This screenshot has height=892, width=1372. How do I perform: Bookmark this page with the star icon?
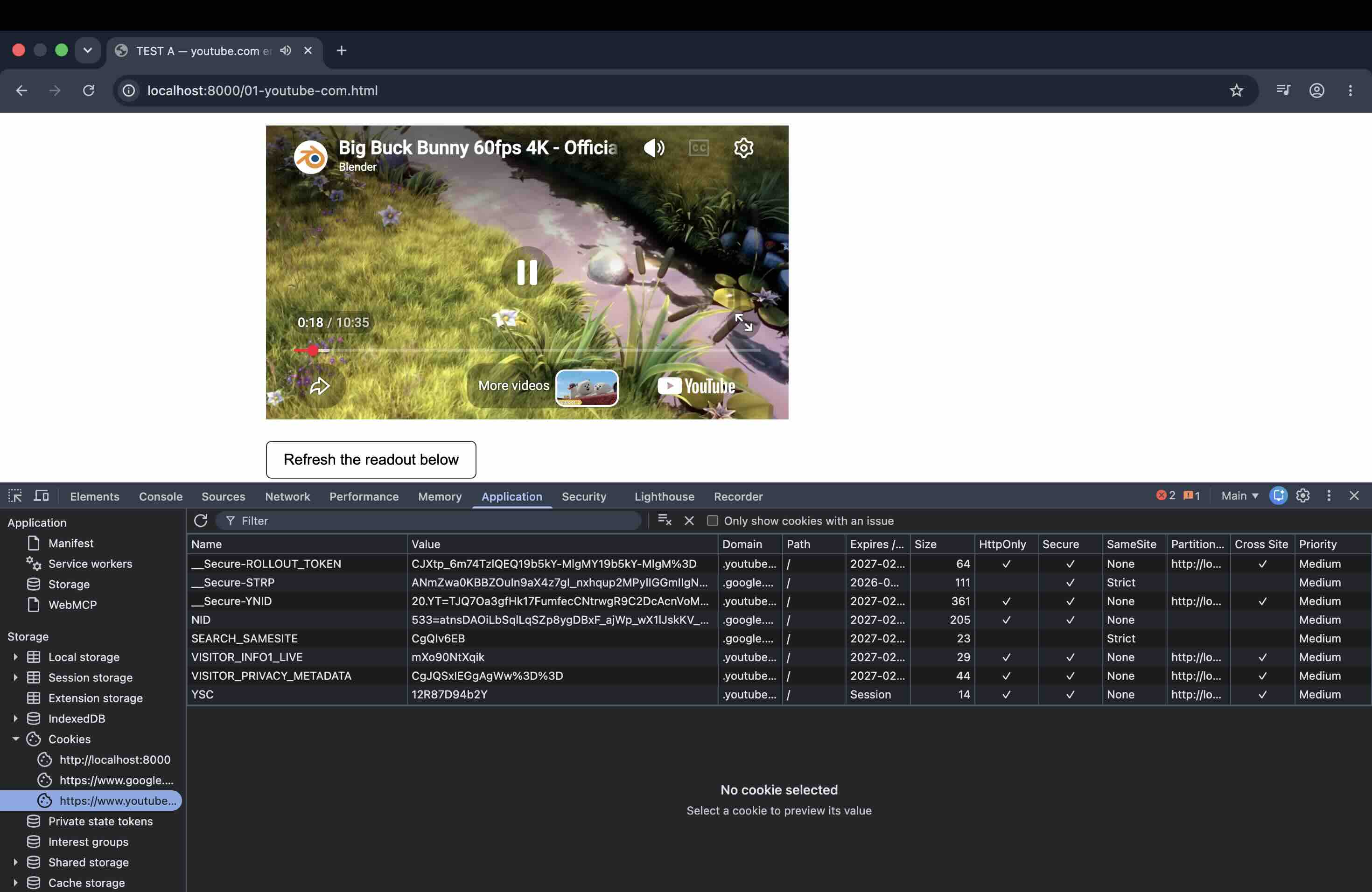1236,91
